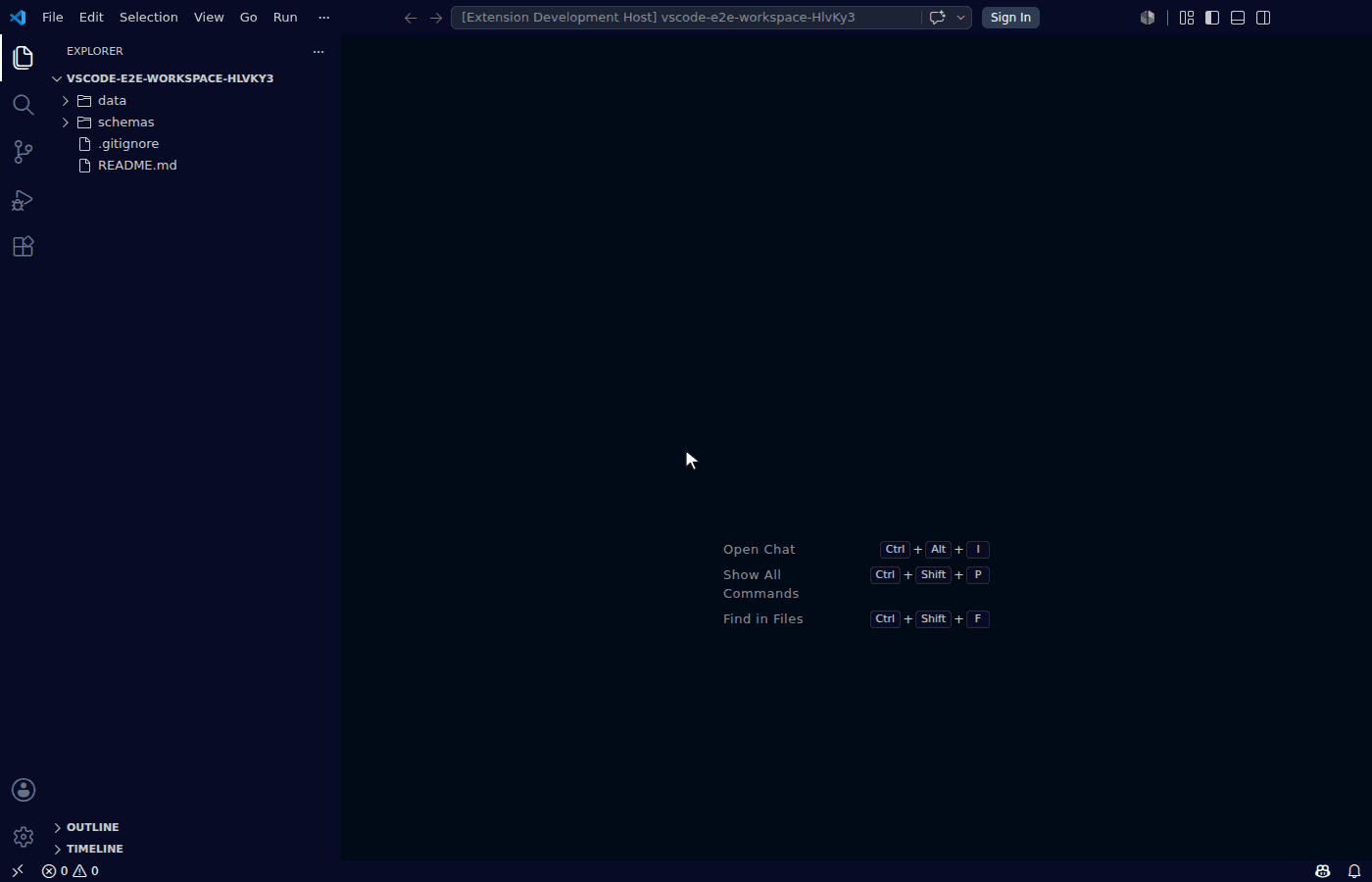Click the Open Chat shortcut label
Image resolution: width=1372 pixels, height=882 pixels.
[759, 550]
